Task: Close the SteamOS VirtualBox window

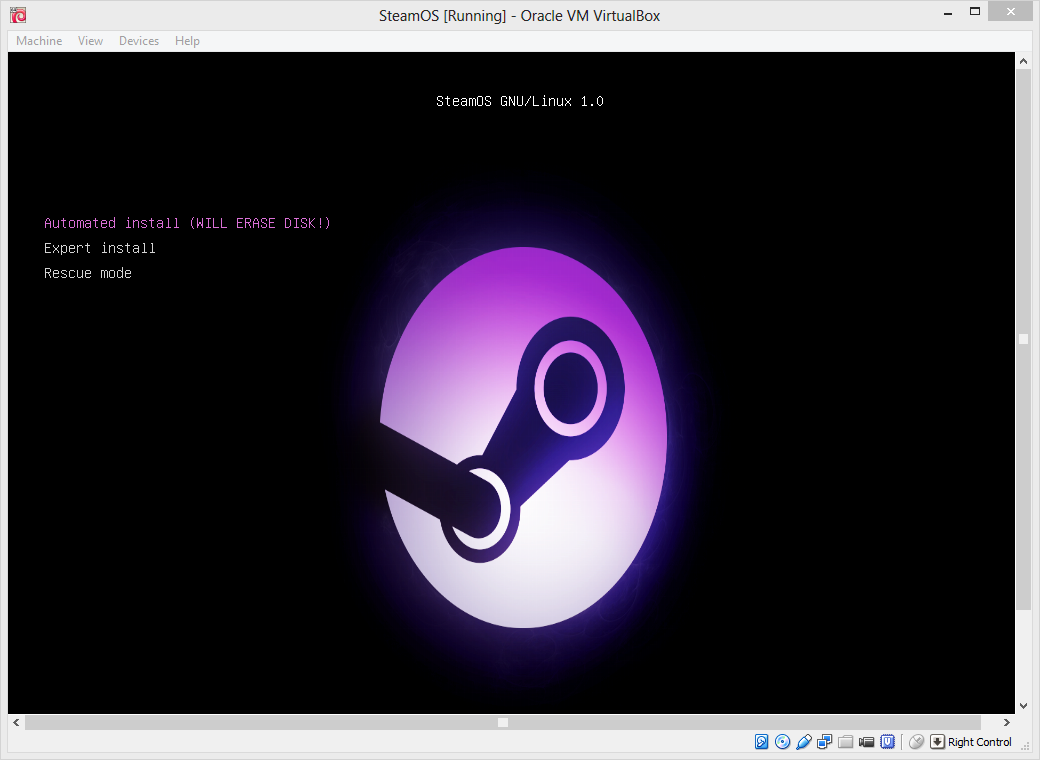Action: [1010, 11]
